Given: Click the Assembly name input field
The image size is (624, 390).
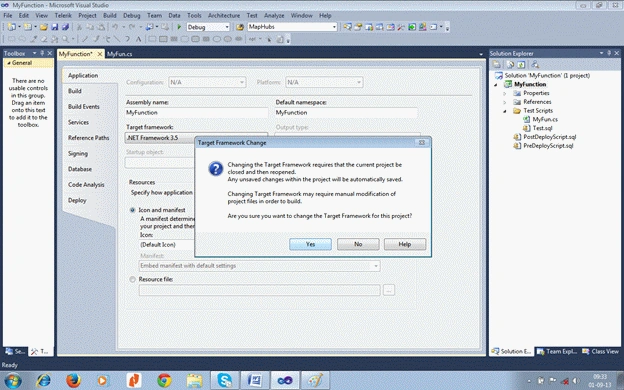Looking at the screenshot, I should 197,113.
